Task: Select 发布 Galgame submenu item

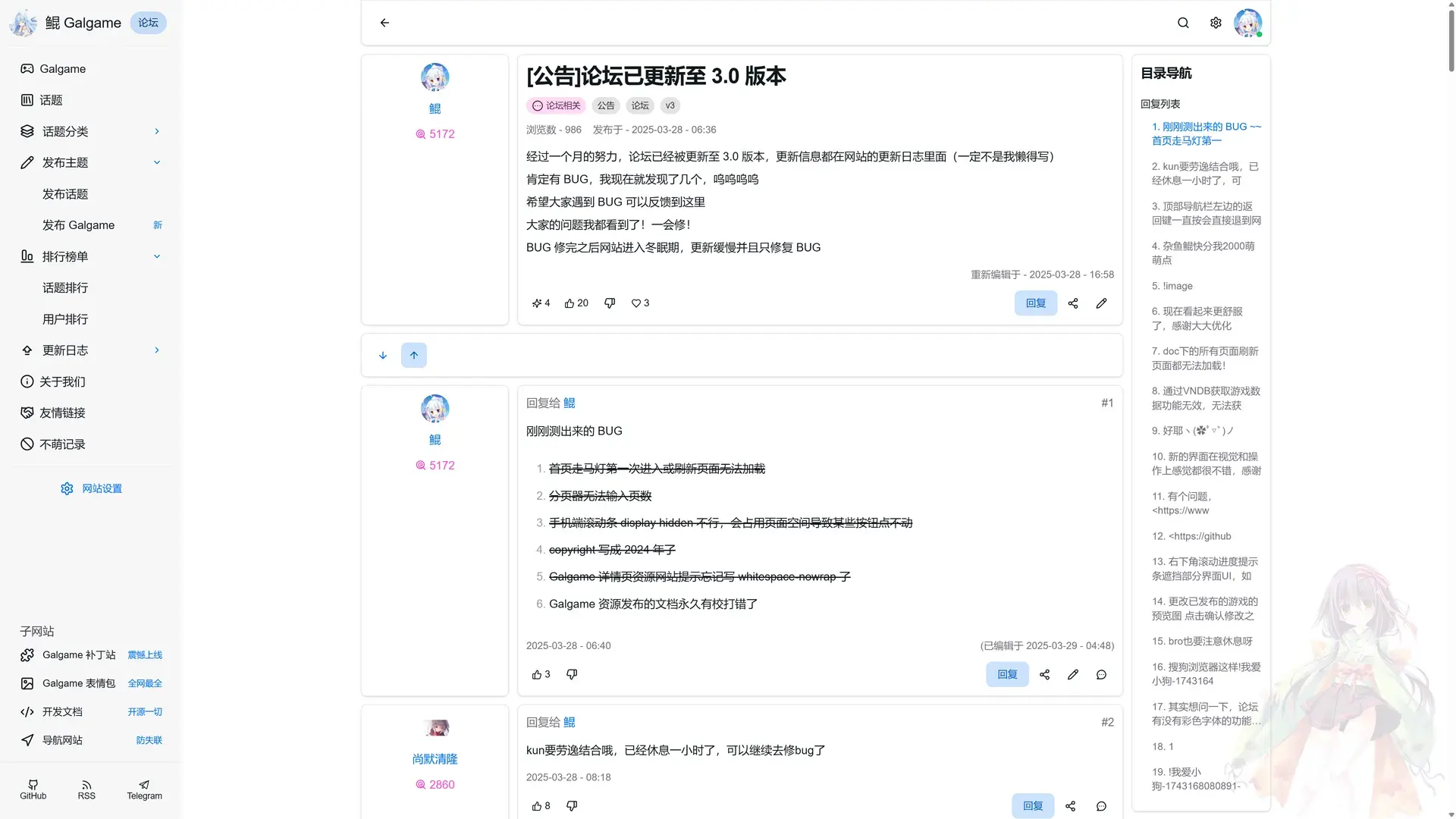Action: tap(91, 225)
